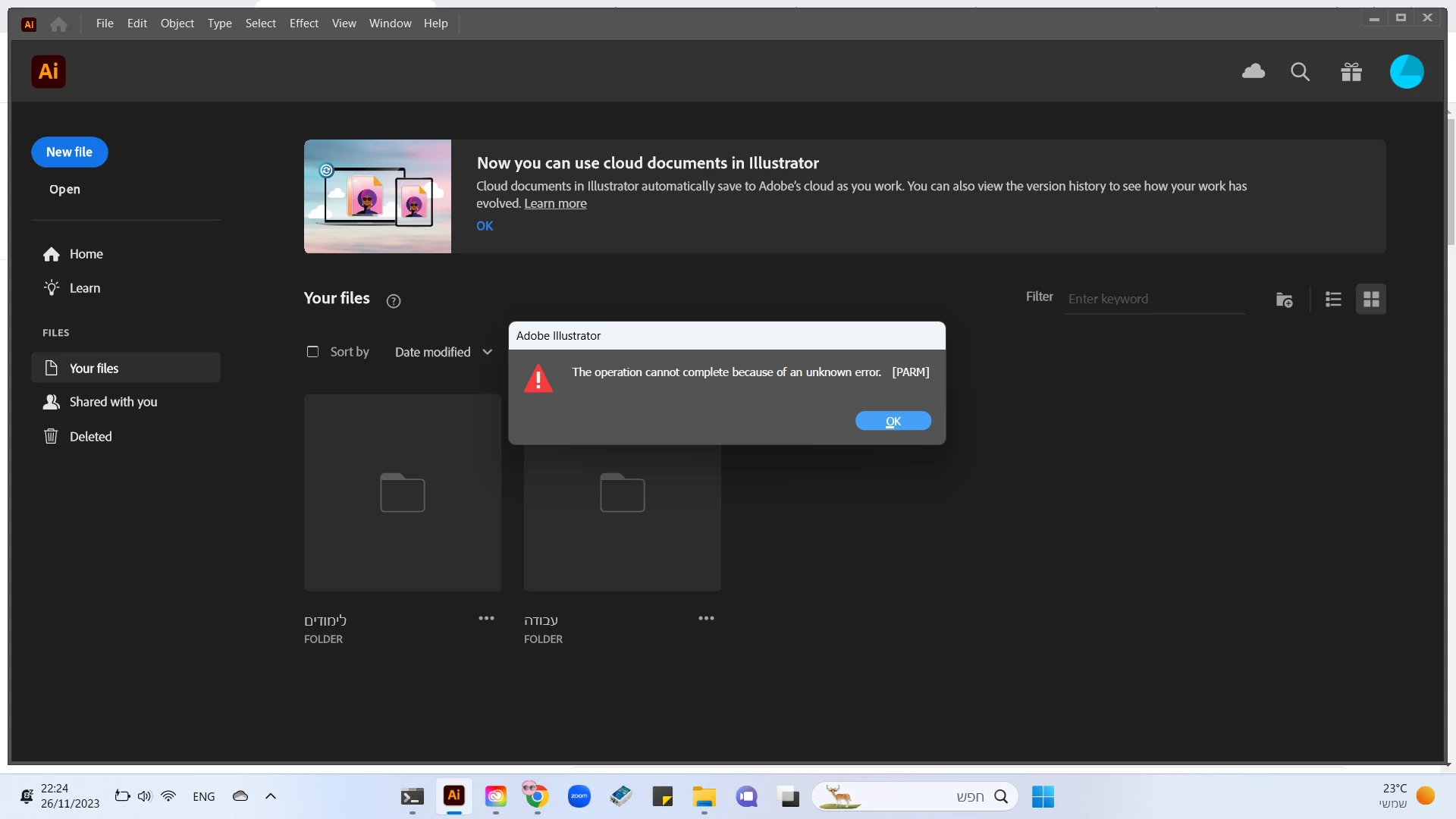Open the Effect menu

pos(303,24)
